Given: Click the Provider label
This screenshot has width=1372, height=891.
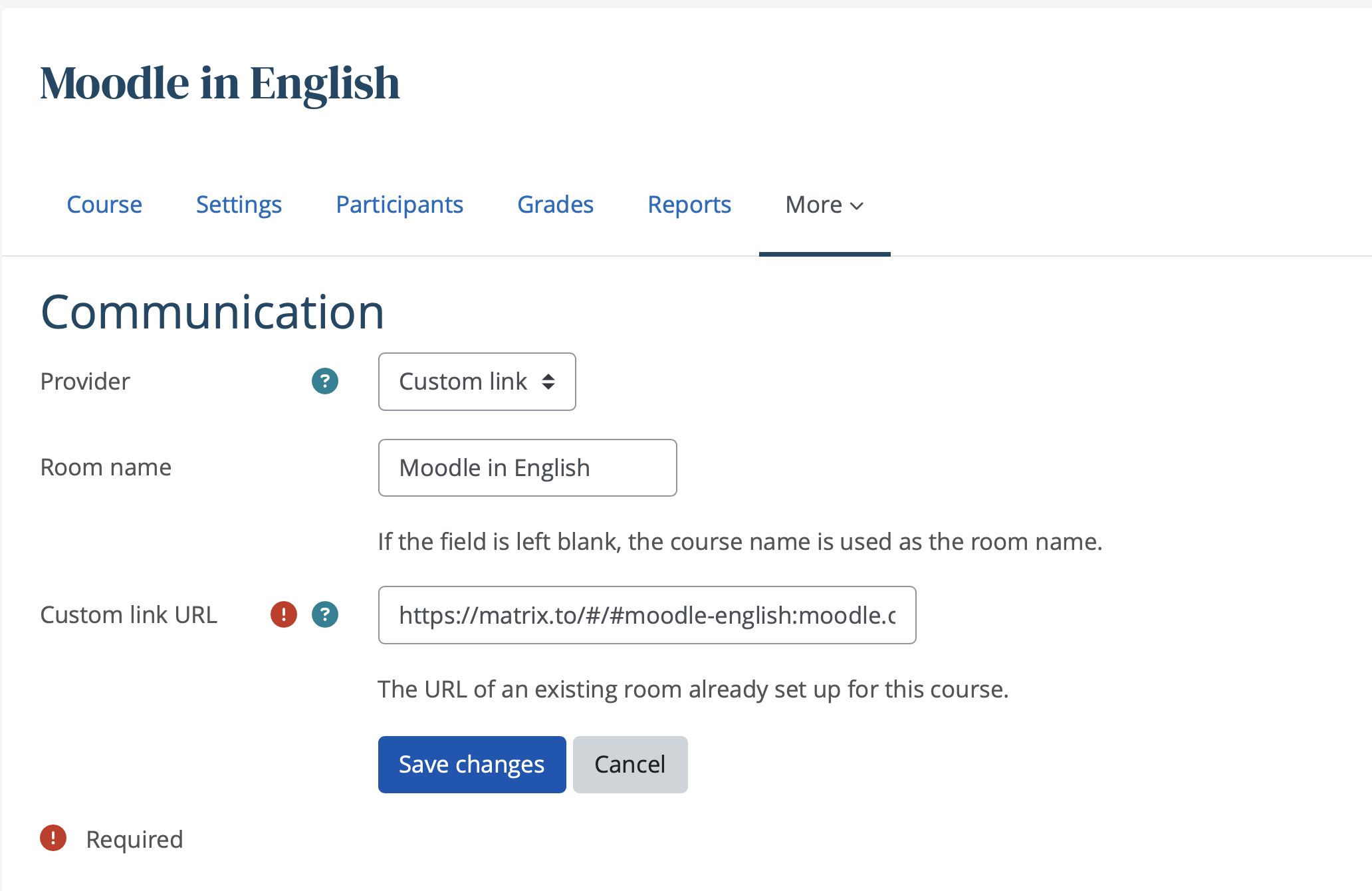Looking at the screenshot, I should (x=85, y=381).
